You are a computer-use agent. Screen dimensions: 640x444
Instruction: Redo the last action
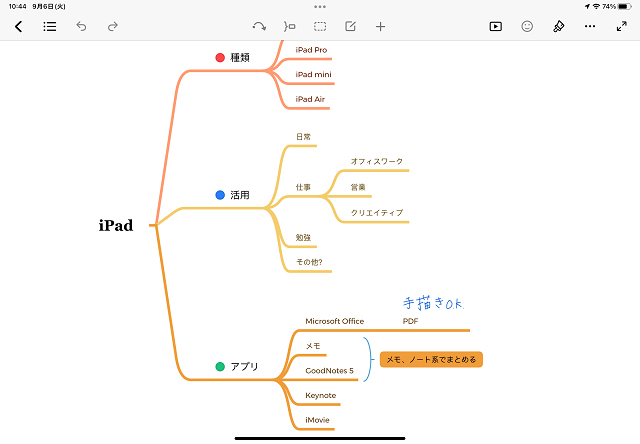pyautogui.click(x=113, y=27)
